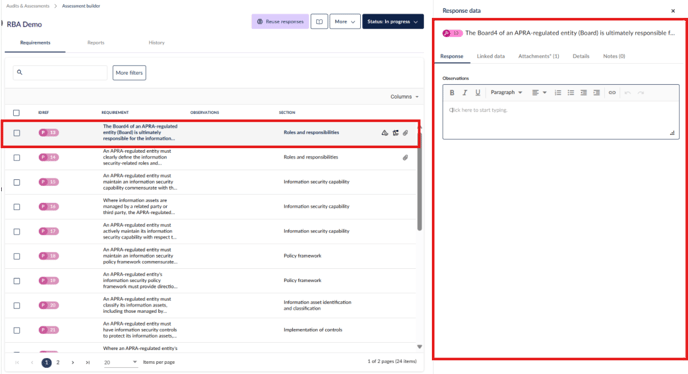Image resolution: width=688 pixels, height=374 pixels.
Task: Check the box for requirement 13
Action: (x=17, y=133)
